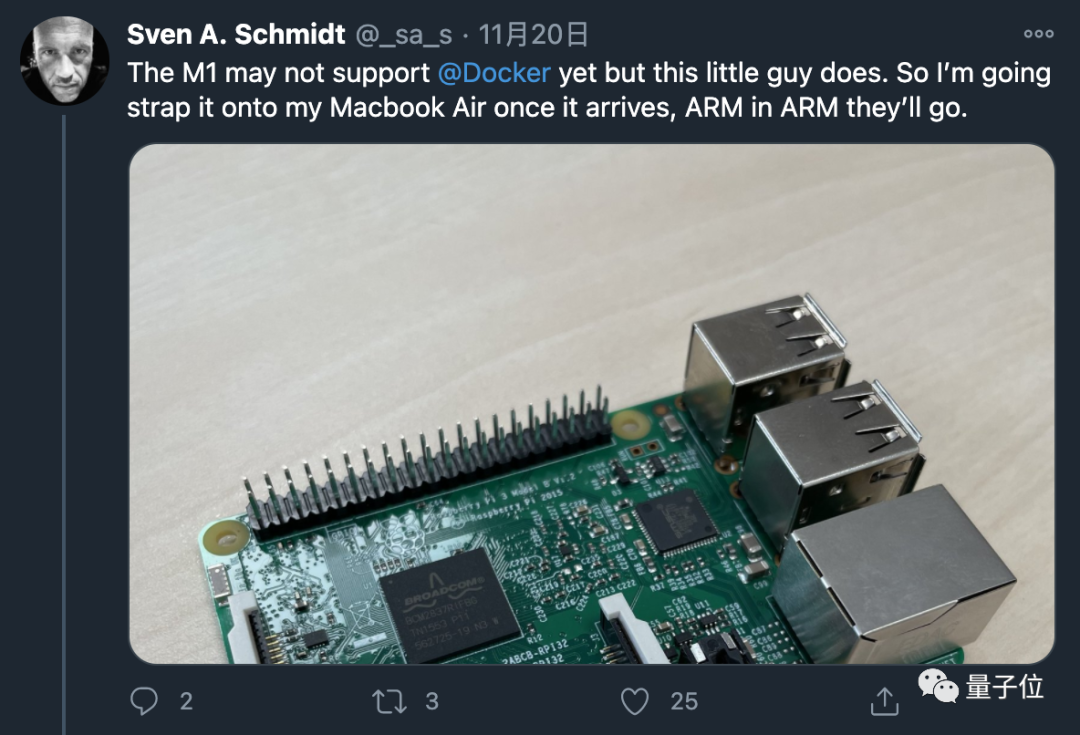The image size is (1080, 735).
Task: Open the three-dot more options menu
Action: [x=1038, y=34]
